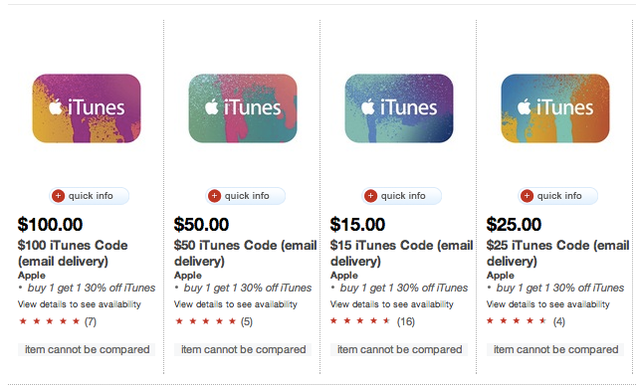Click the quick info button for $25 code
The width and height of the screenshot is (636, 386).
558,196
